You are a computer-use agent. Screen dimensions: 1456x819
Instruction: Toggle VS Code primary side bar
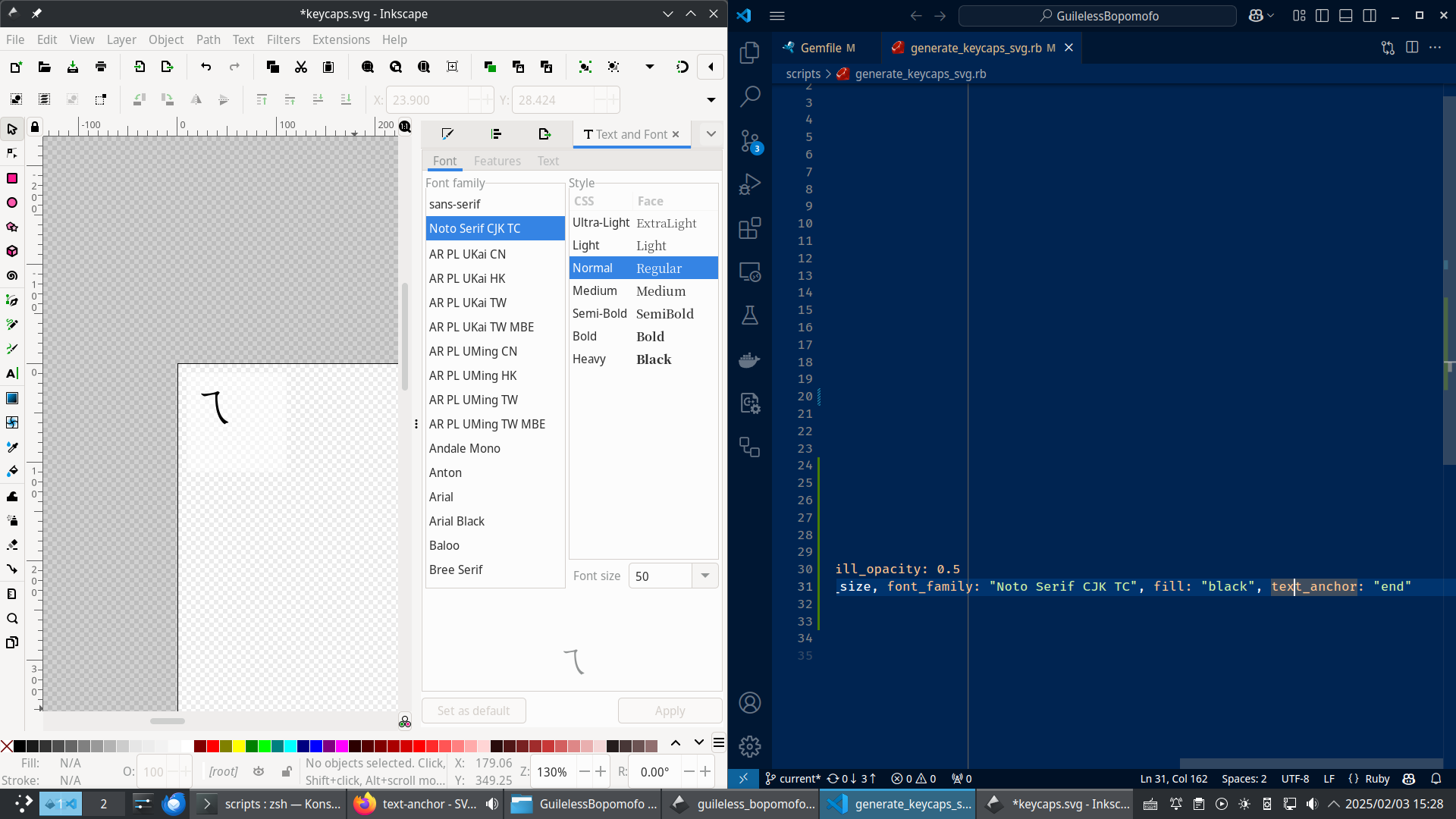(1322, 15)
